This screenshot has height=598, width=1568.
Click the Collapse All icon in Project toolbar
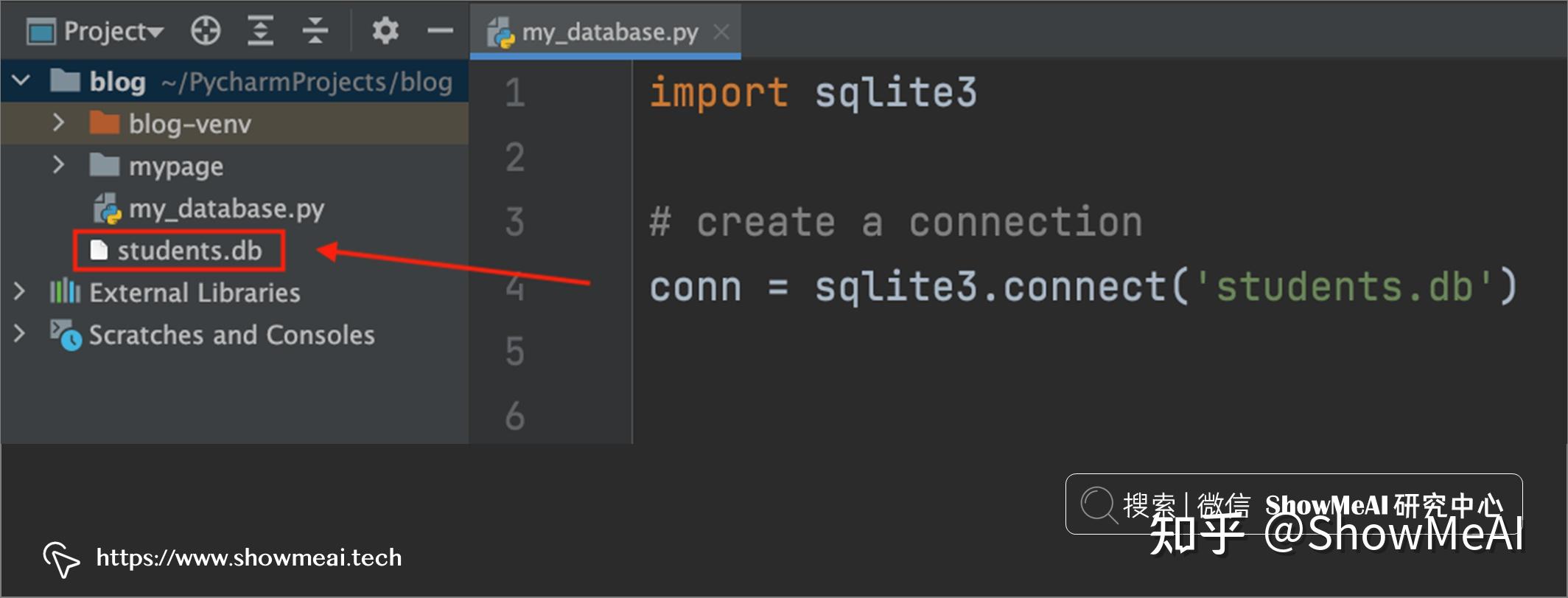coord(315,31)
